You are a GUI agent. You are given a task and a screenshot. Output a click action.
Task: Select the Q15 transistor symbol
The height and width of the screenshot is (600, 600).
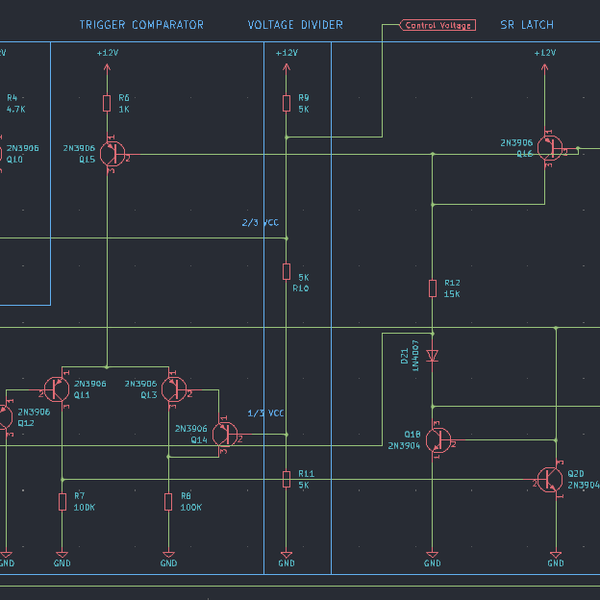[113, 154]
